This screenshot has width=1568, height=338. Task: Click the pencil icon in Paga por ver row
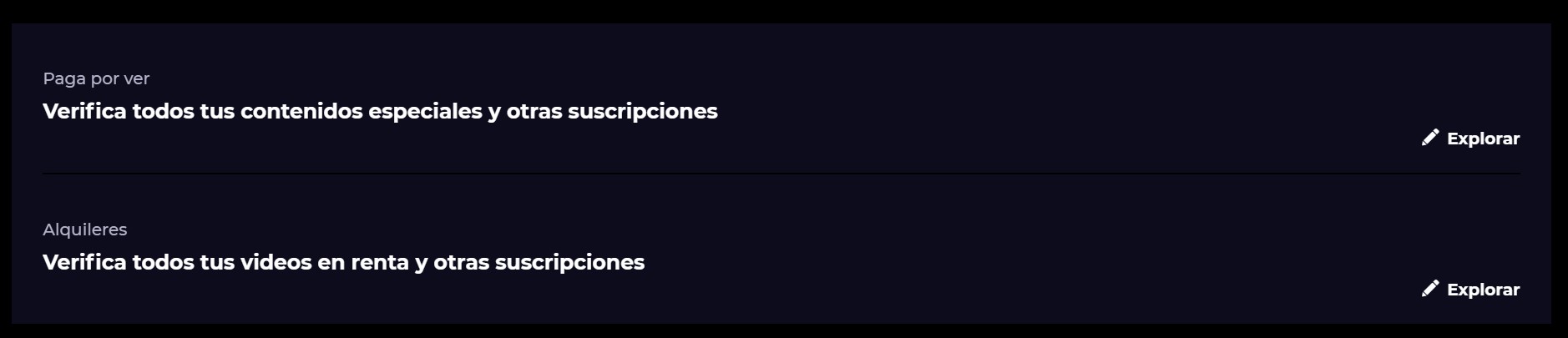[1429, 138]
